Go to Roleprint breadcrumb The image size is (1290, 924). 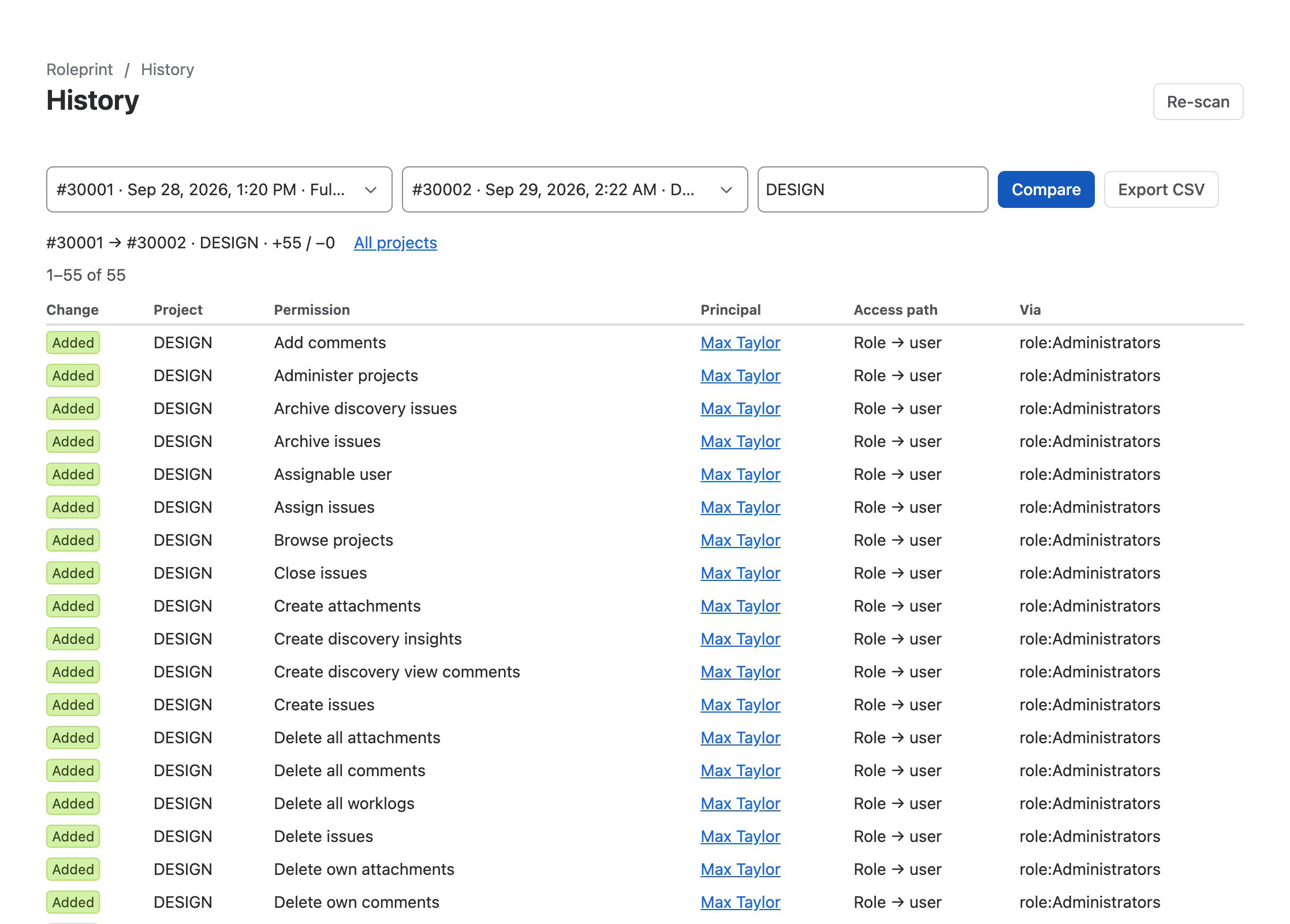click(x=79, y=69)
